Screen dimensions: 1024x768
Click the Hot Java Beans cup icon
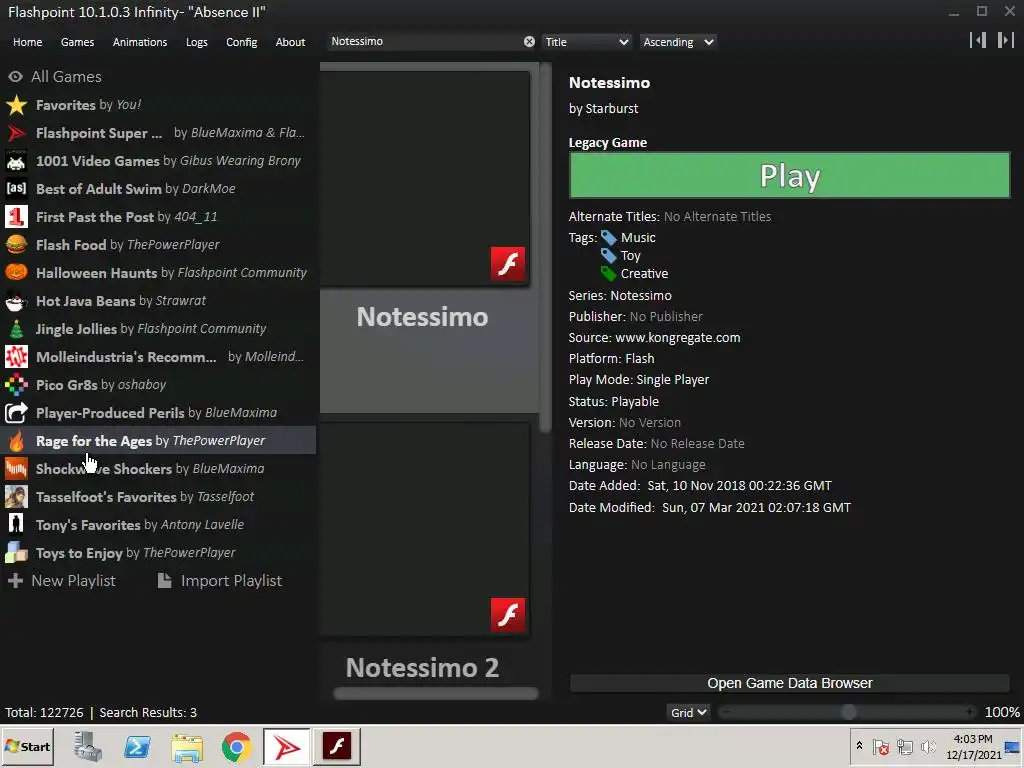pos(16,301)
